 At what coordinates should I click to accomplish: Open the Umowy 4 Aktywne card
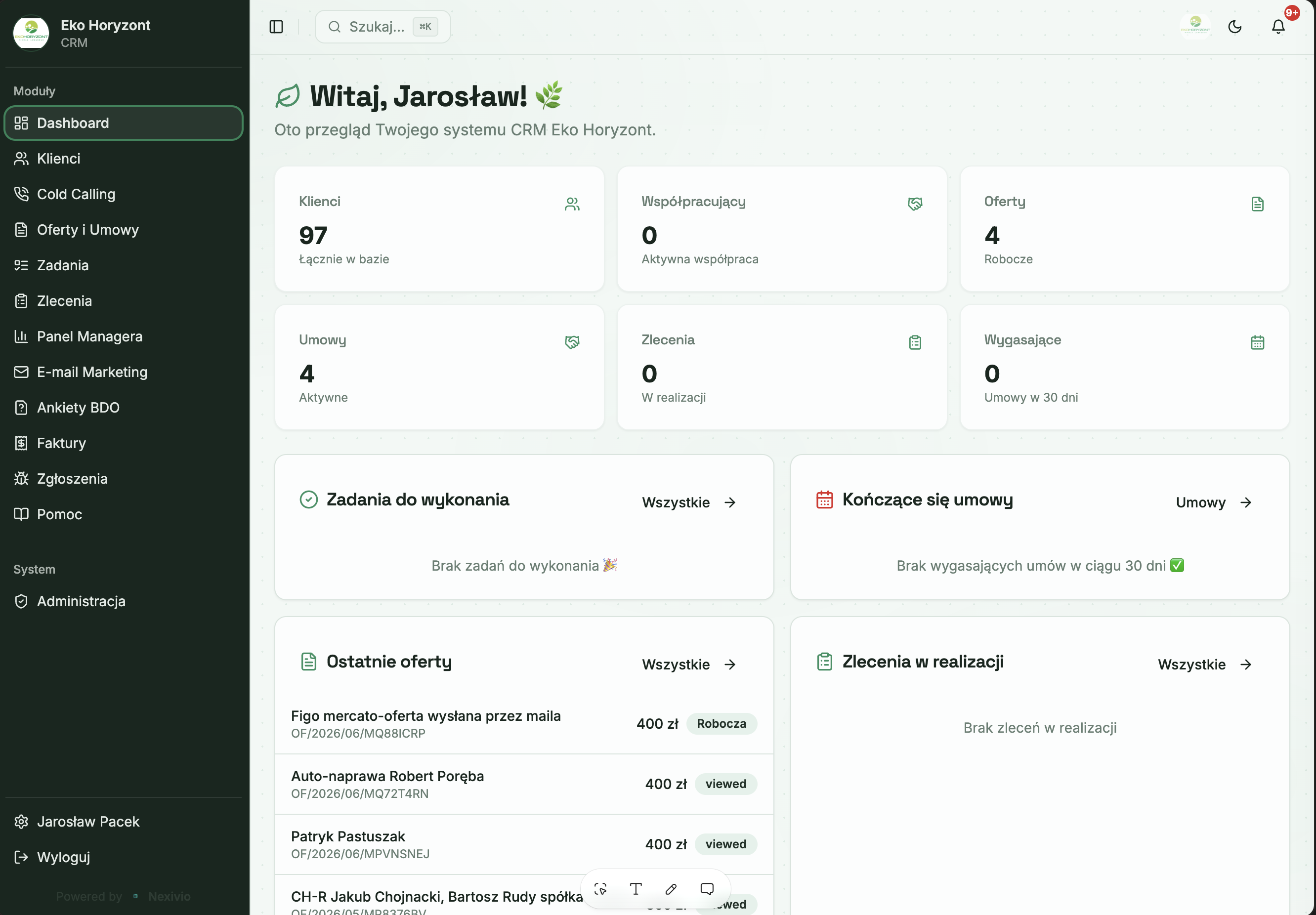coord(440,367)
